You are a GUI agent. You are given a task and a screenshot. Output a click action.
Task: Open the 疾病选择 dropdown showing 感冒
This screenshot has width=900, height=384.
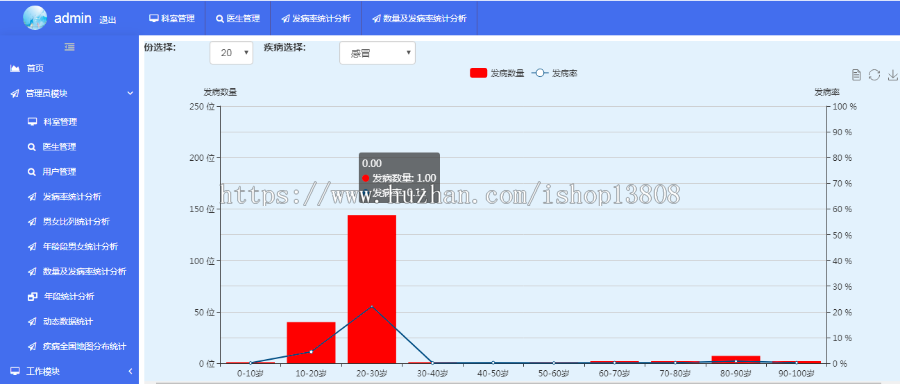click(377, 53)
